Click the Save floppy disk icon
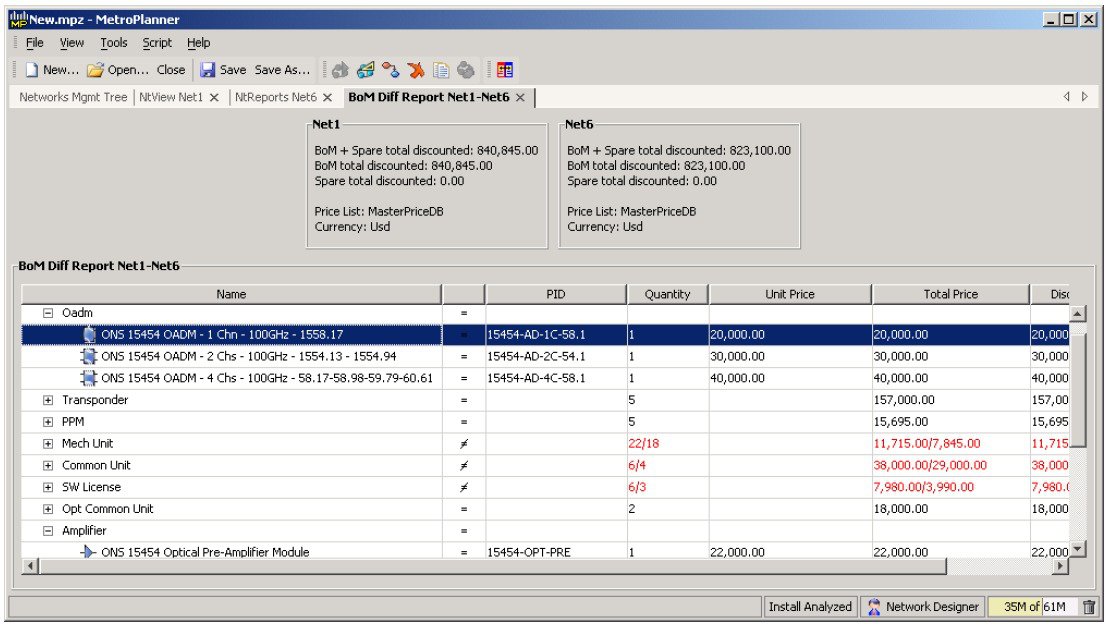The image size is (1106, 625). click(207, 70)
